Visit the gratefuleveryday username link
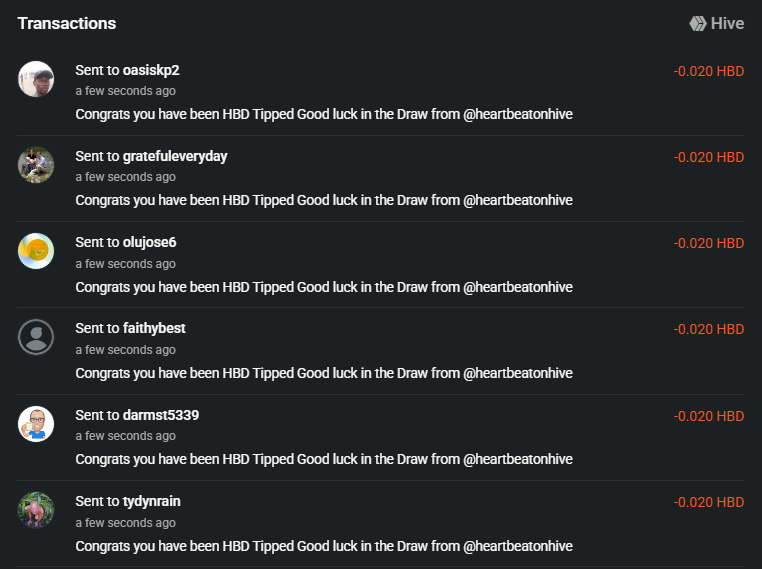Image resolution: width=762 pixels, height=569 pixels. 175,156
